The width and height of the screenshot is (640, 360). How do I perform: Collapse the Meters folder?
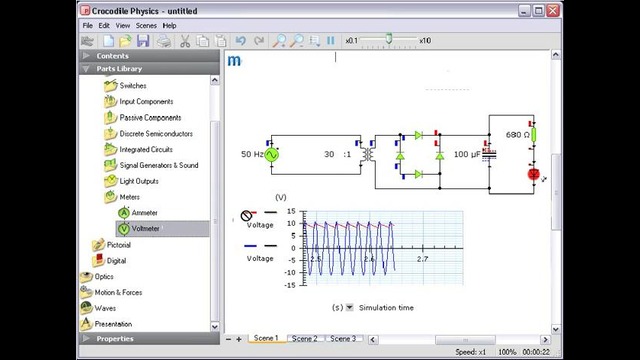point(122,197)
